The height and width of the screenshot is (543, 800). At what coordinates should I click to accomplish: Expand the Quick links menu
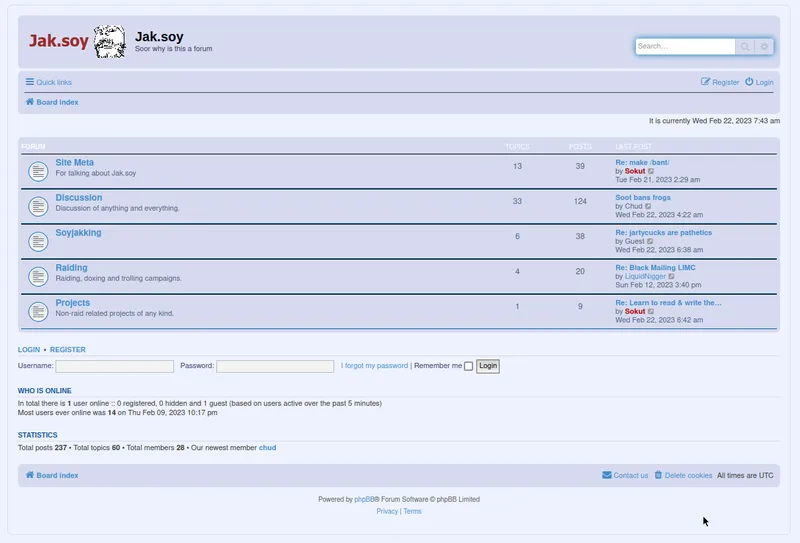coord(49,82)
